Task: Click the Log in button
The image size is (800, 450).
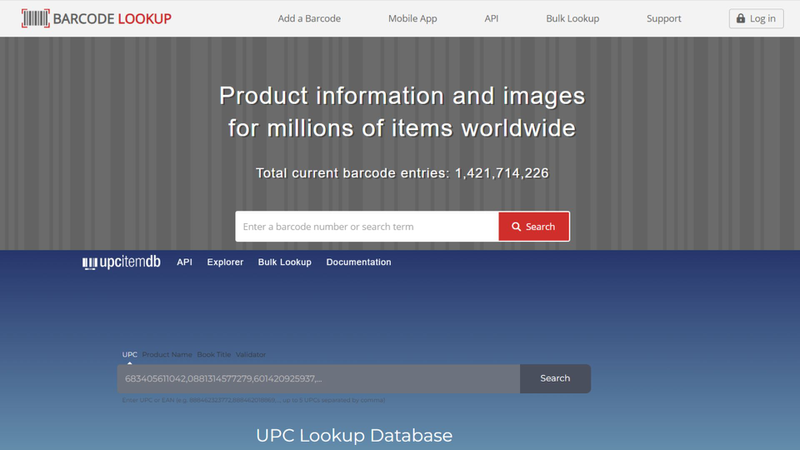Action: [x=756, y=18]
